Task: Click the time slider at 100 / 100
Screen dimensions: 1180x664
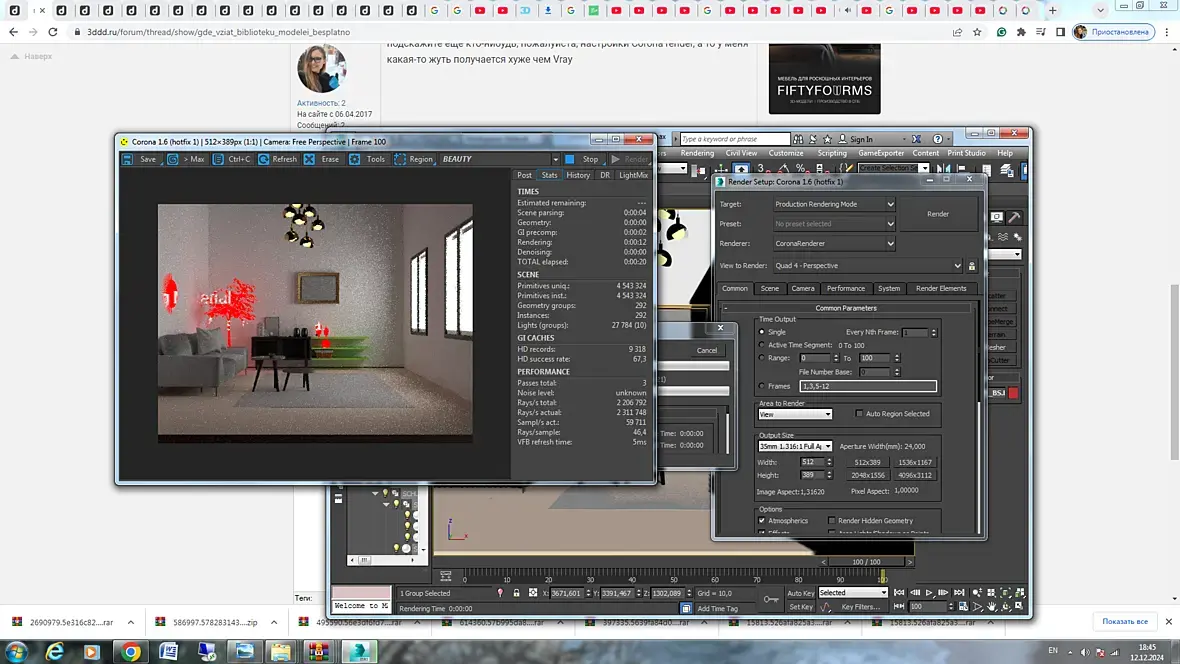Action: click(x=866, y=562)
